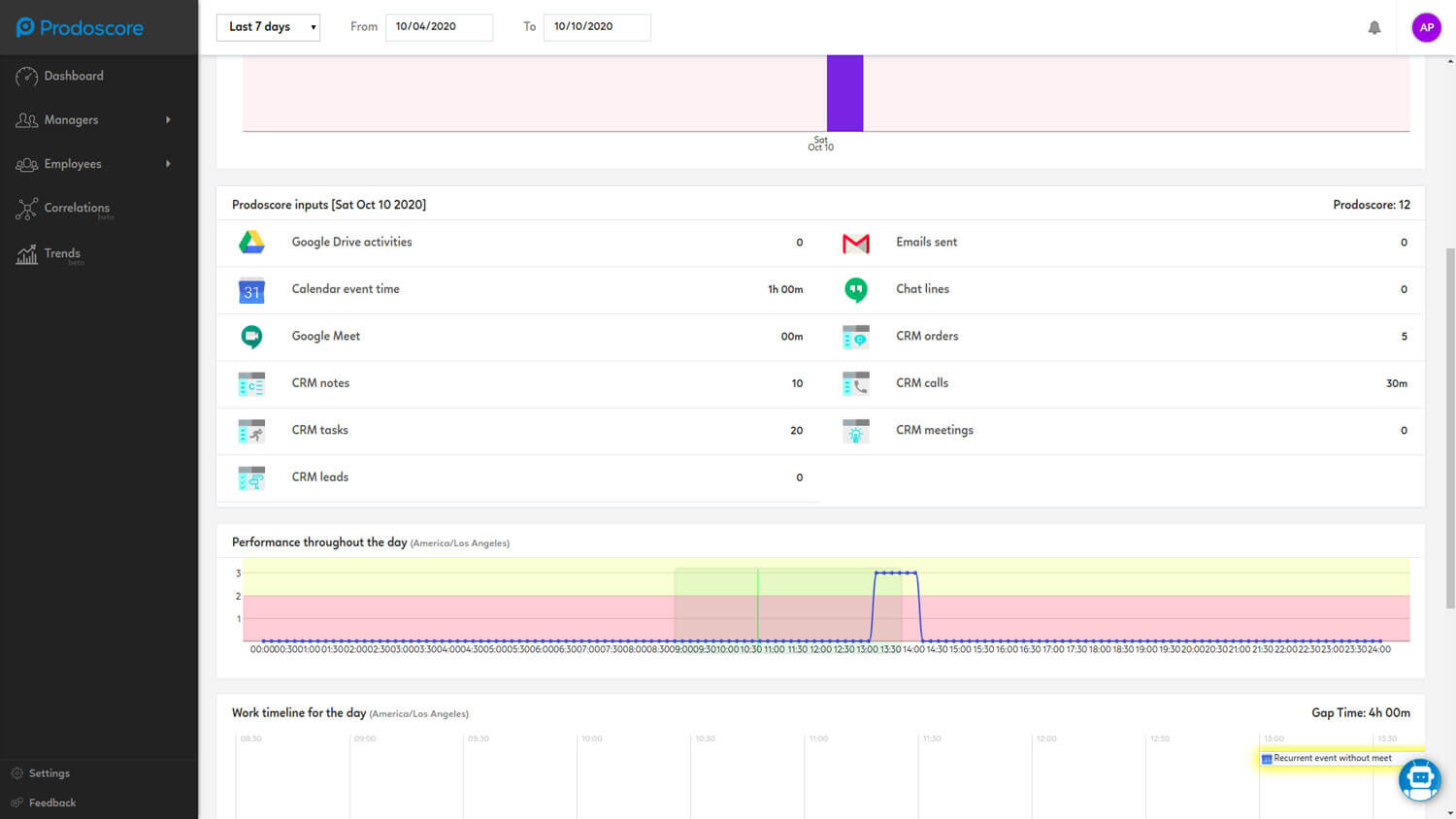This screenshot has width=1456, height=819.
Task: Click the Sat Oct 10 axis label
Action: coord(821,144)
